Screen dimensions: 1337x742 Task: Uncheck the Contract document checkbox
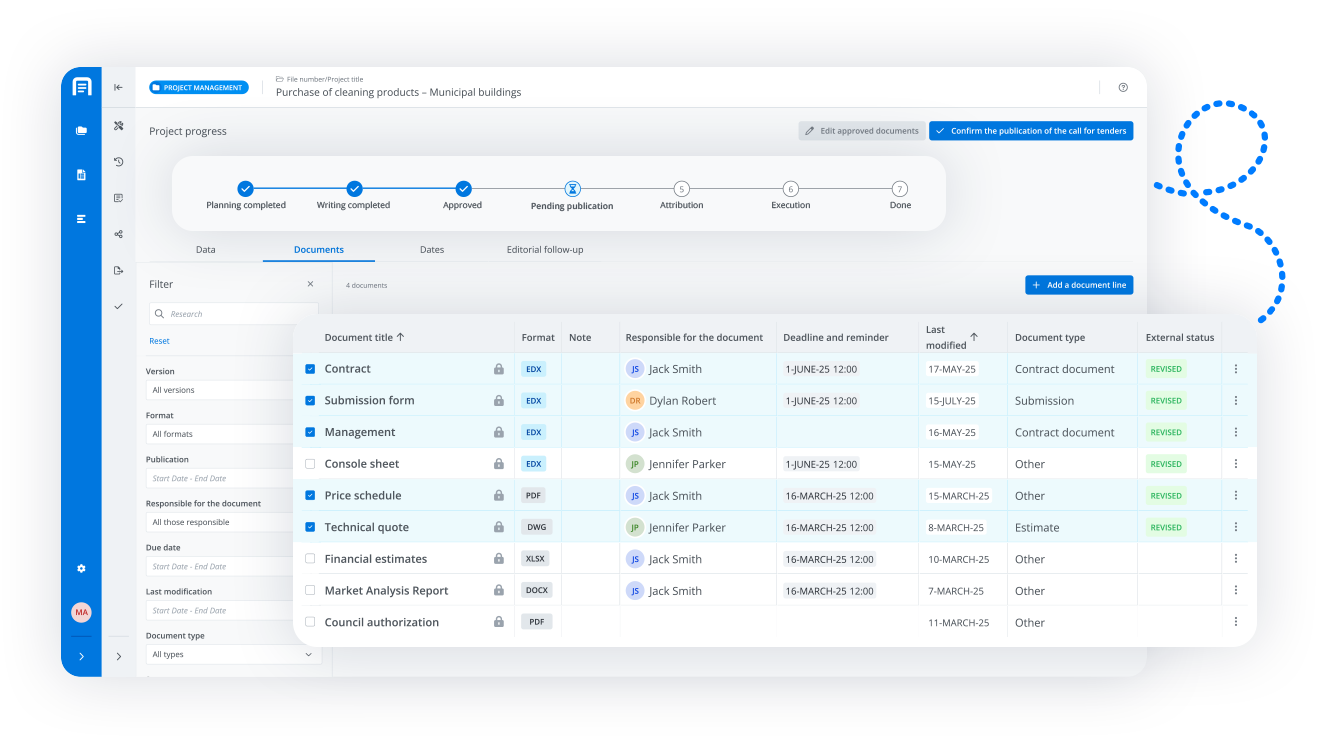click(x=310, y=369)
